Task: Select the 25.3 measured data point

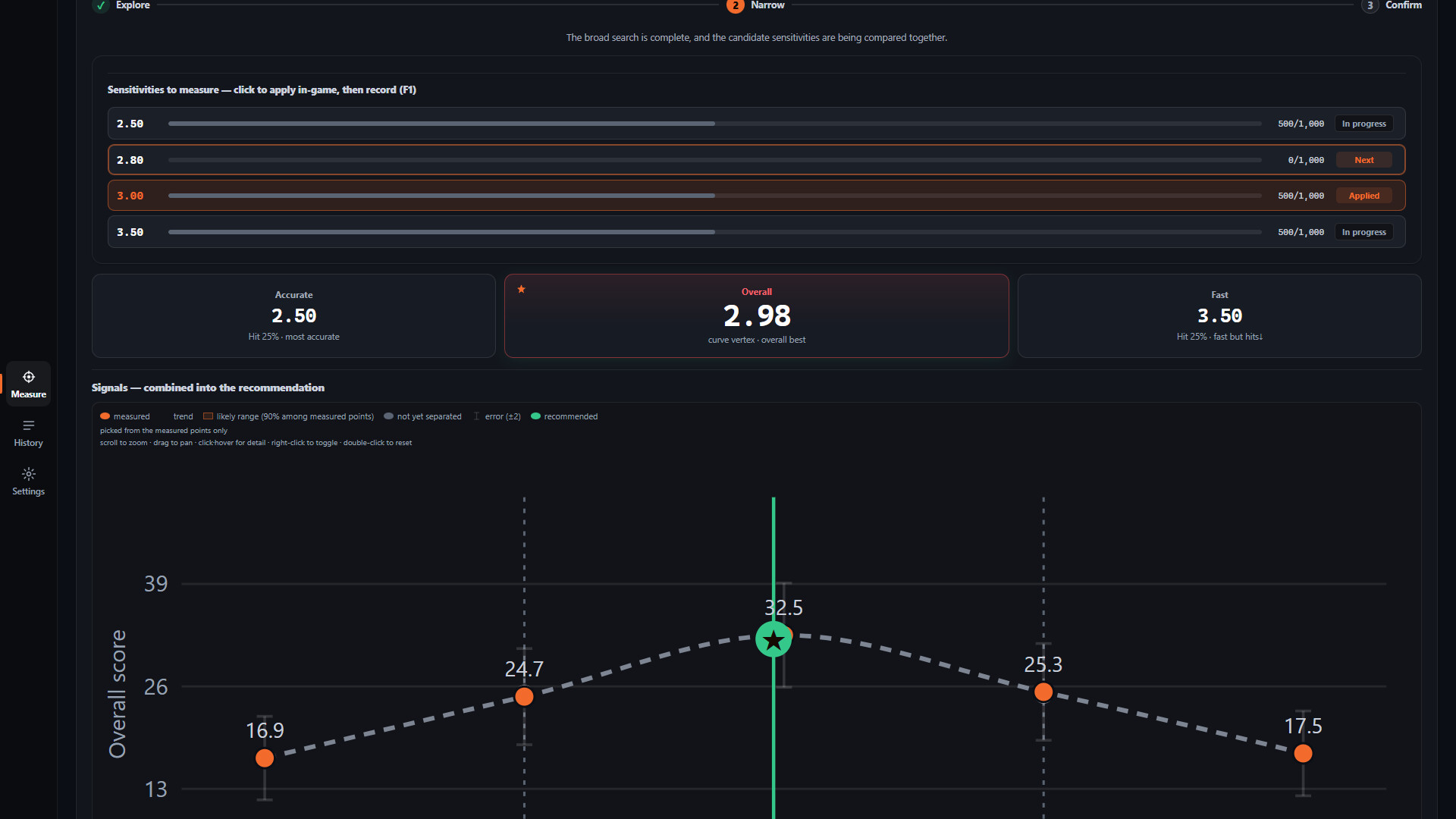Action: [1043, 692]
